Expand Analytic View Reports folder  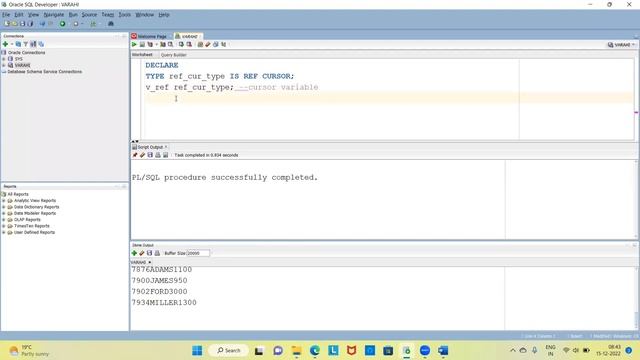click(4, 200)
